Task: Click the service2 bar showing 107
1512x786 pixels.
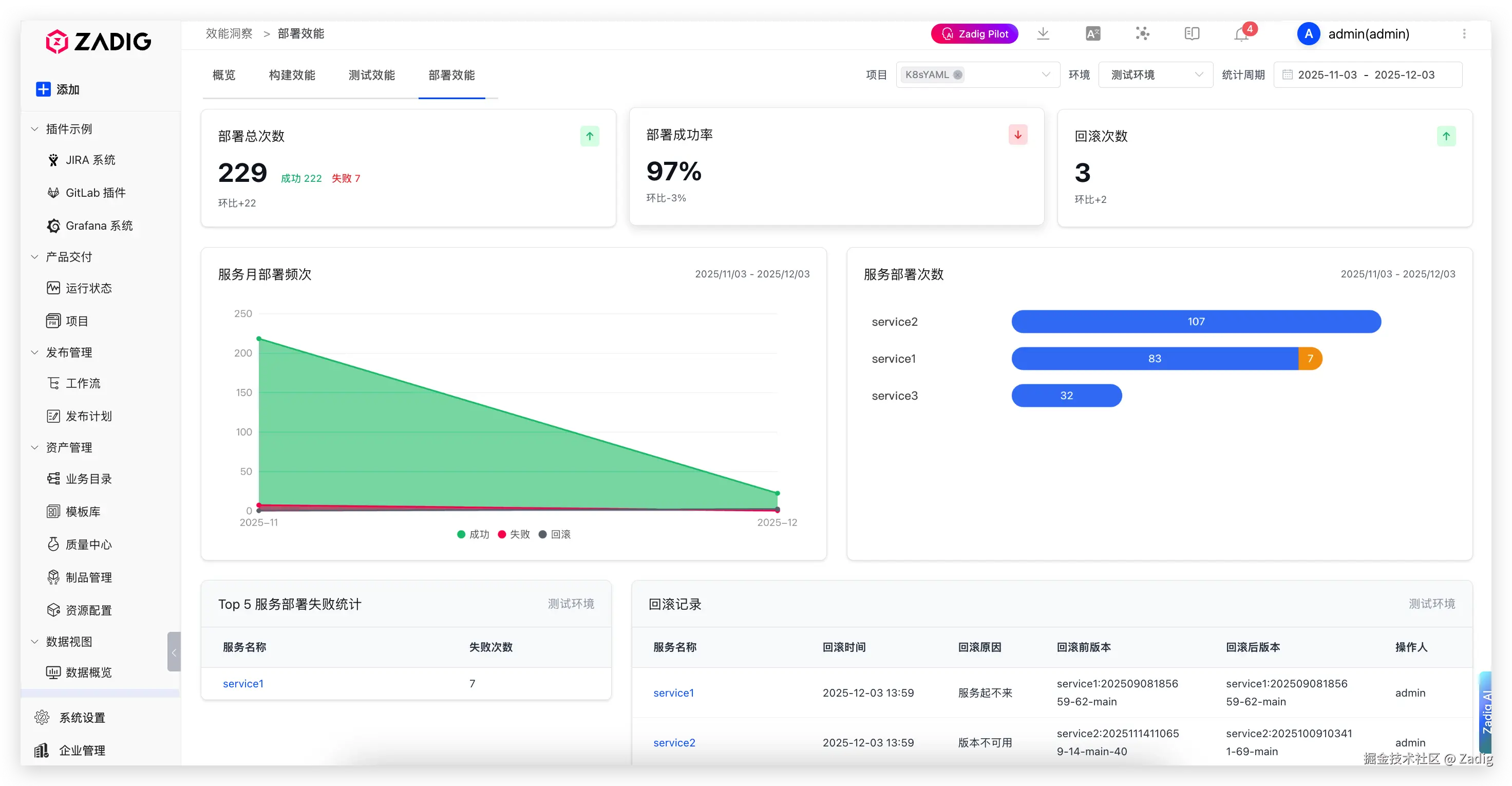Action: coord(1196,322)
